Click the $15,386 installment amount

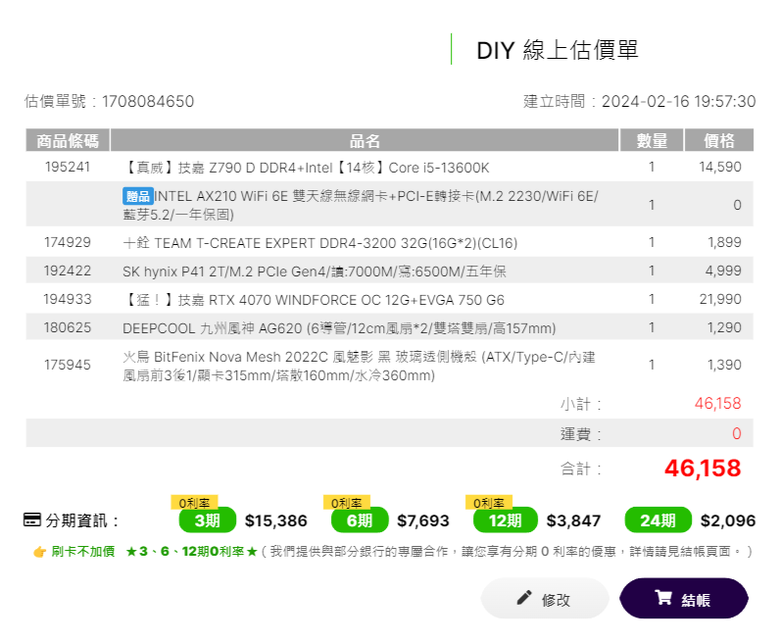click(276, 521)
